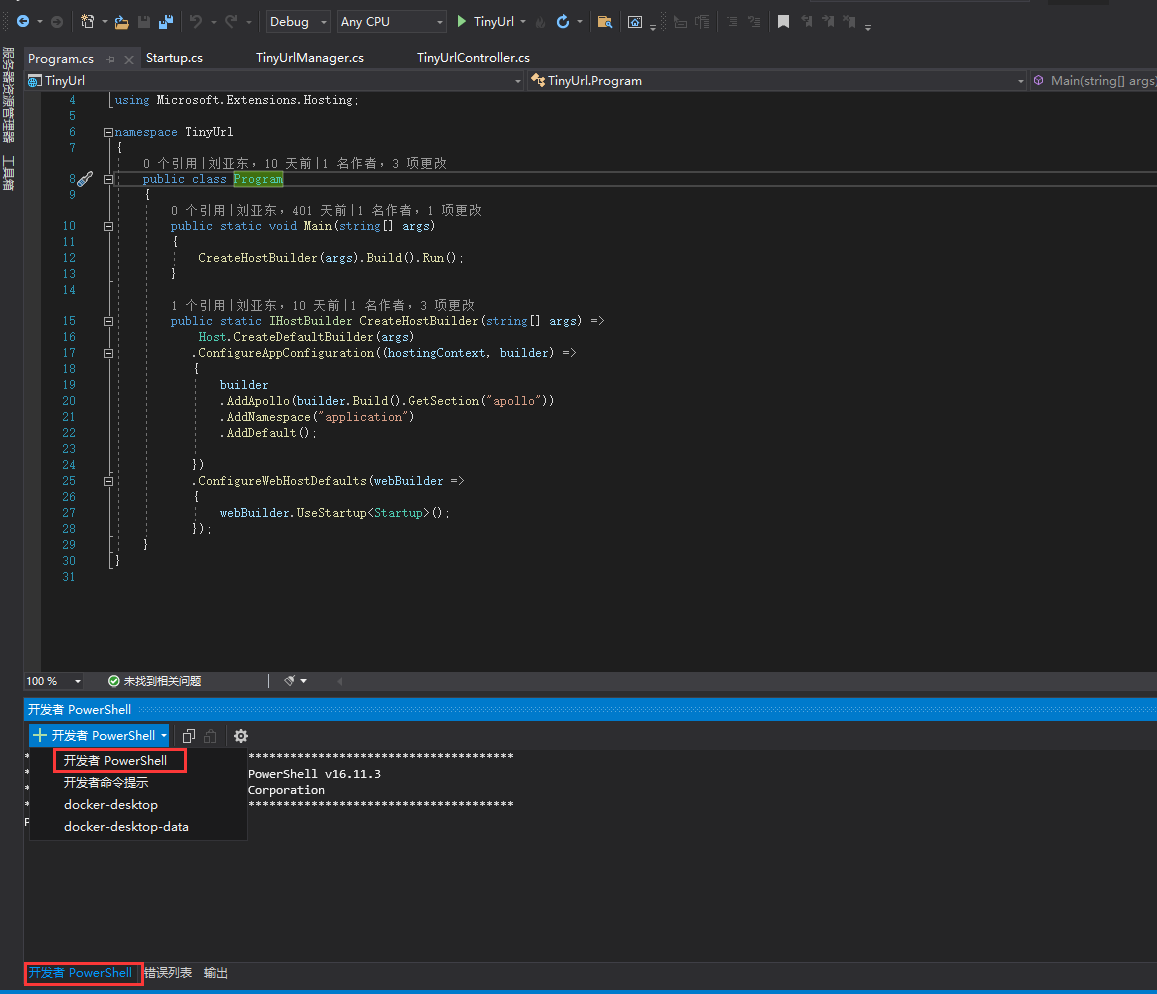Open the 100 % zoom level dropdown
This screenshot has height=994, width=1157.
point(54,680)
